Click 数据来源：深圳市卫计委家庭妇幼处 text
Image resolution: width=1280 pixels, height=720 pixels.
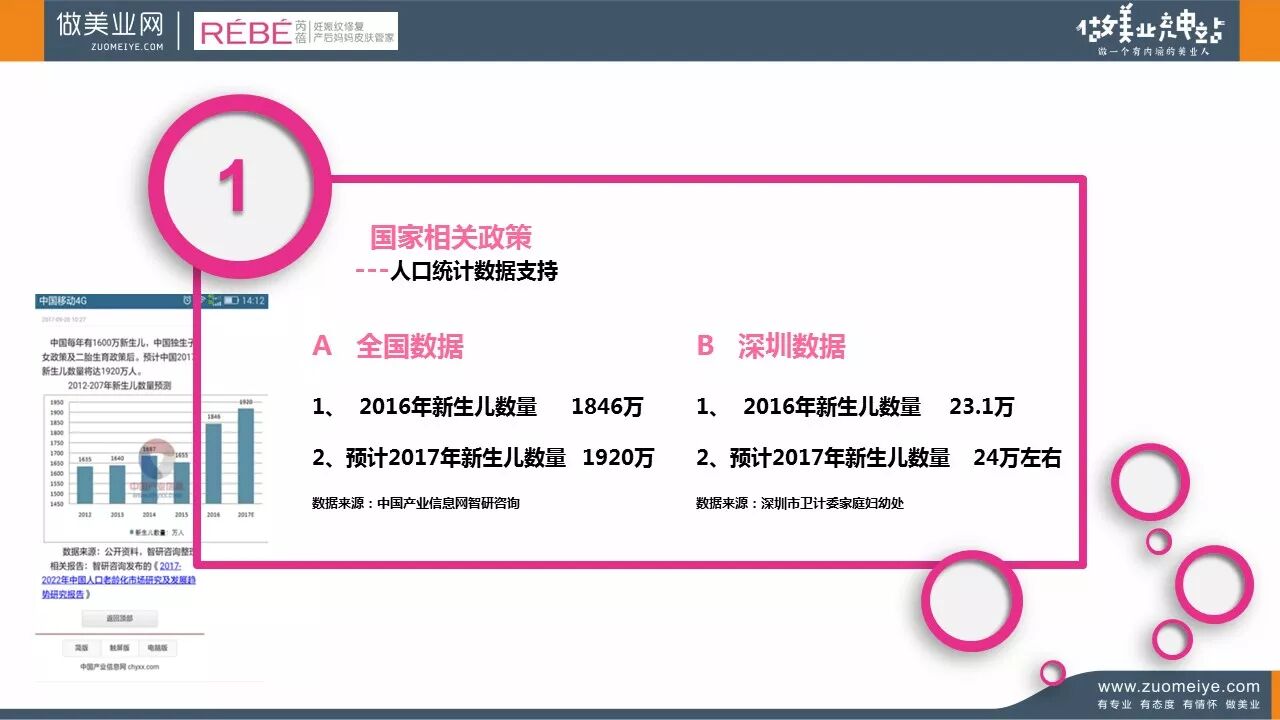800,503
